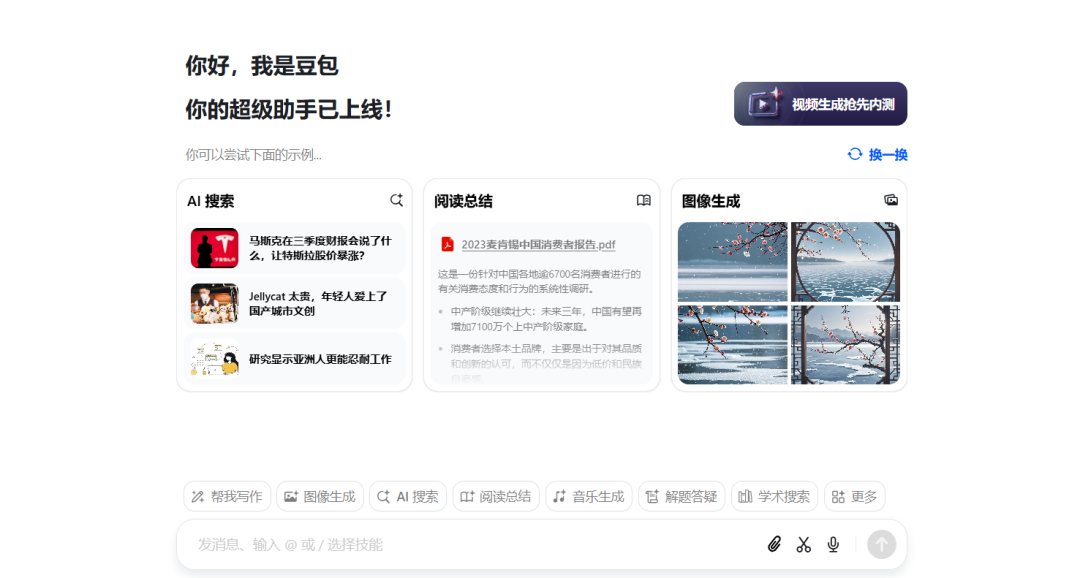Expand the 更多 skills menu
Image resolution: width=1080 pixels, height=578 pixels.
click(x=854, y=497)
